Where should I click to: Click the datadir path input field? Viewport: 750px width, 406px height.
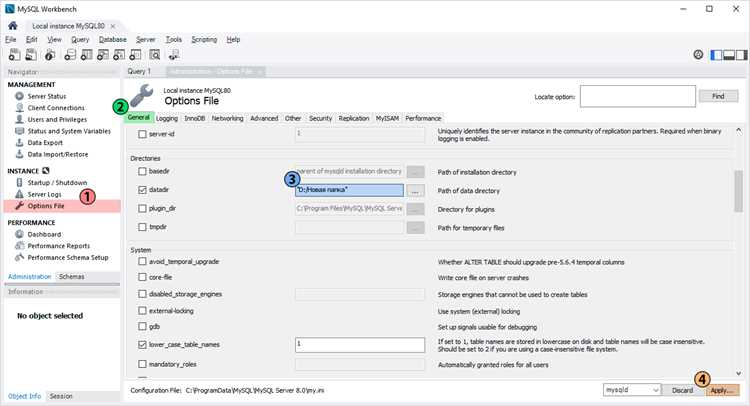(x=349, y=190)
